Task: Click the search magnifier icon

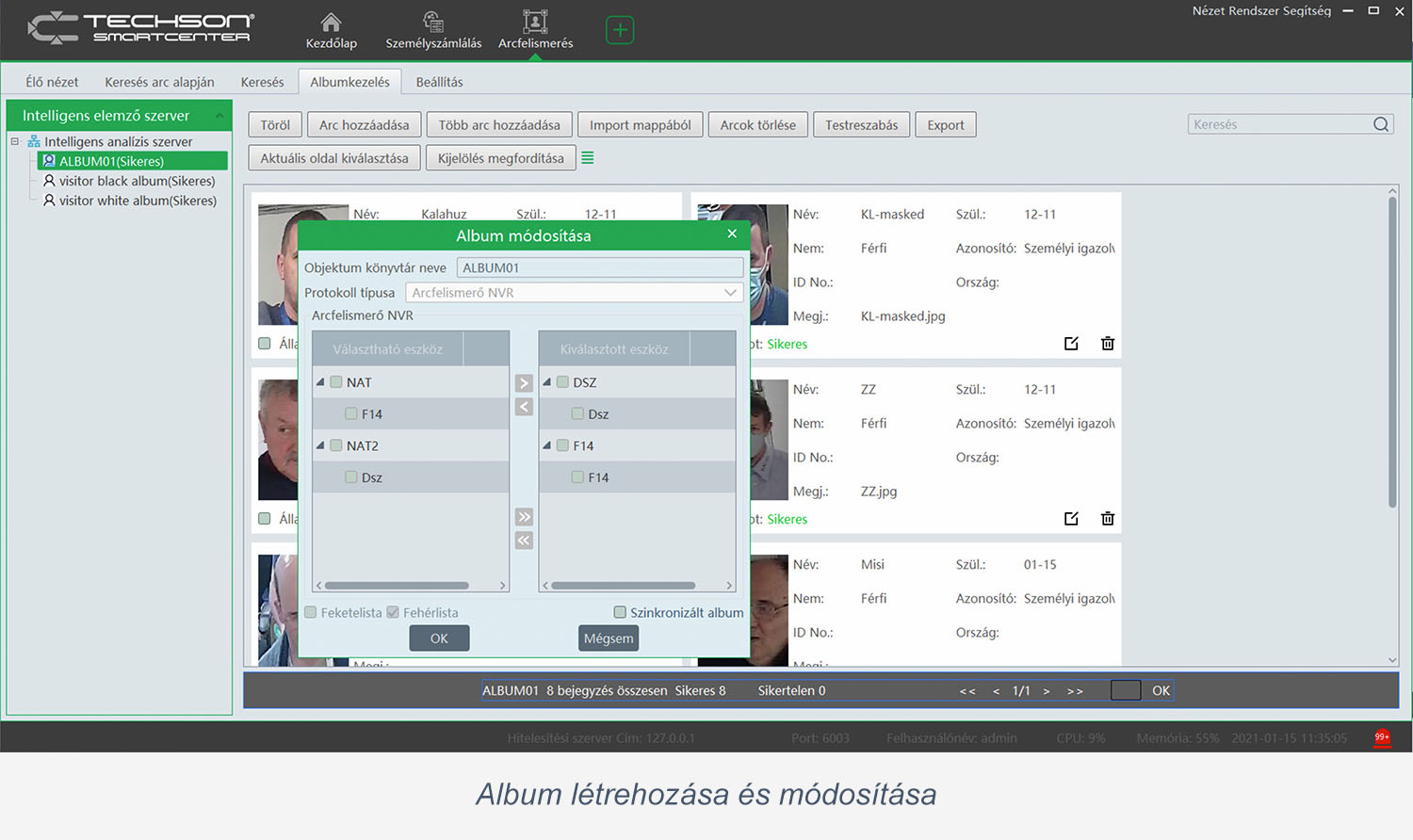Action: pos(1381,123)
